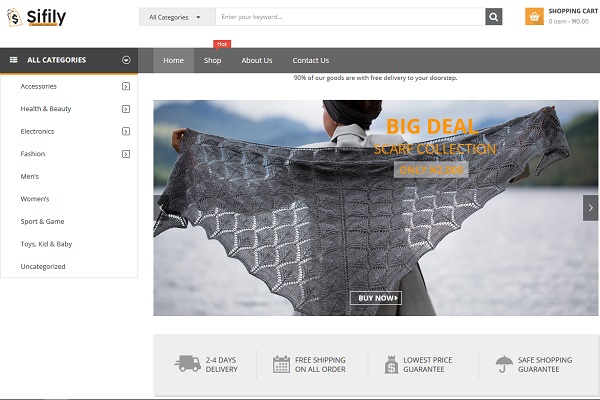Open the Sport & Game category
This screenshot has height=400, width=600.
pyautogui.click(x=42, y=221)
